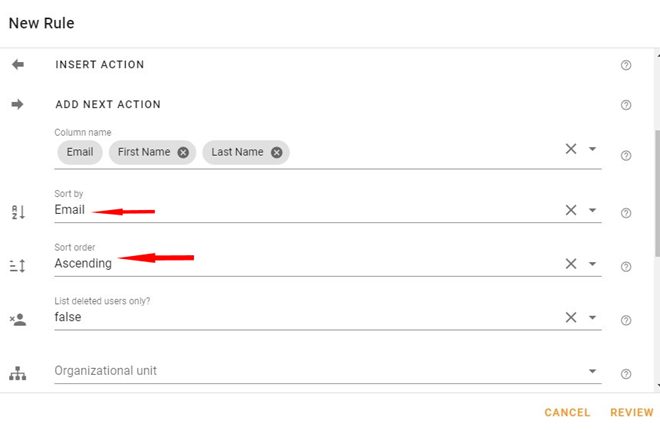660x430 pixels.
Task: Click the Add Next Action right arrow icon
Action: [17, 104]
